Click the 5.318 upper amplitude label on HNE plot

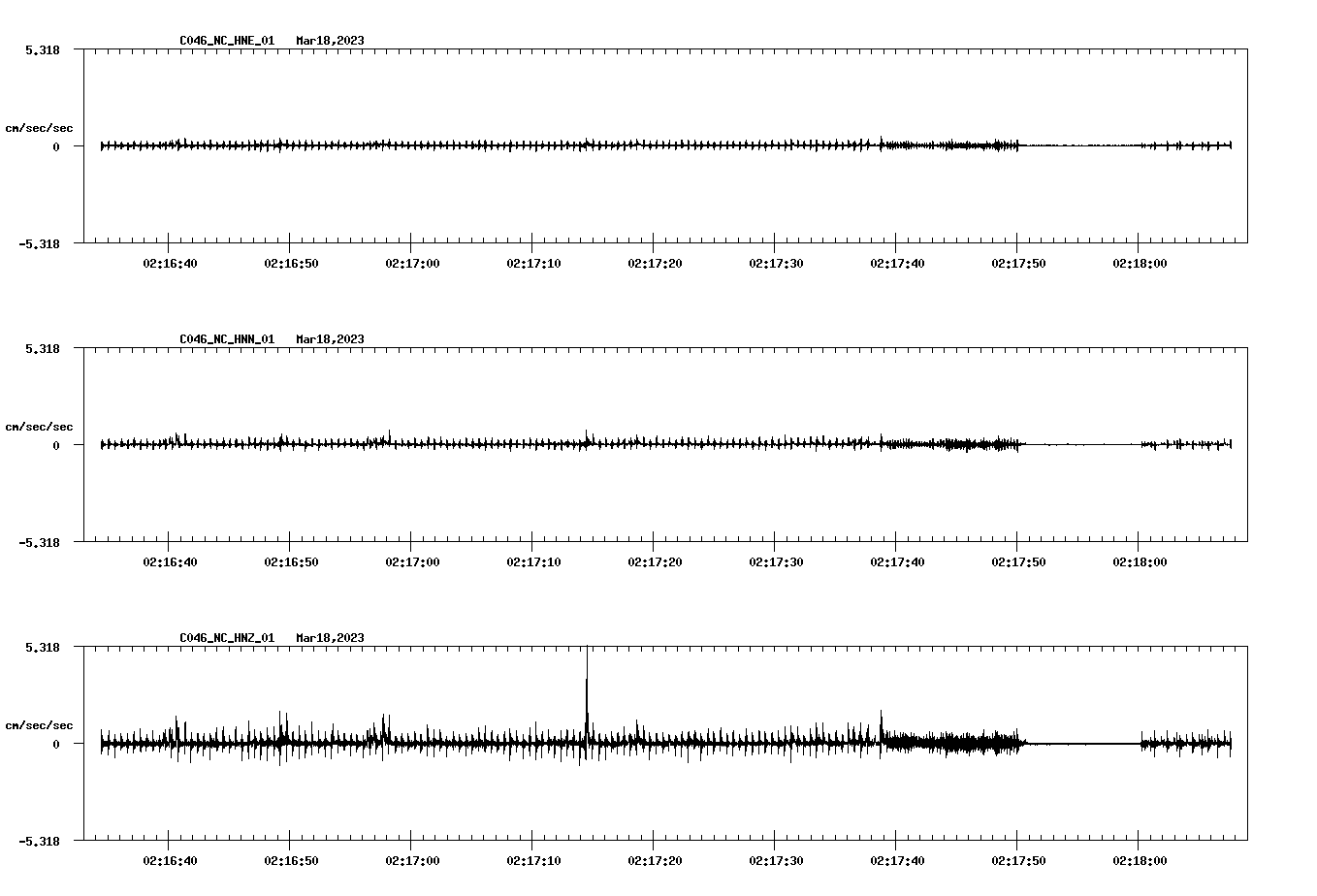(43, 48)
